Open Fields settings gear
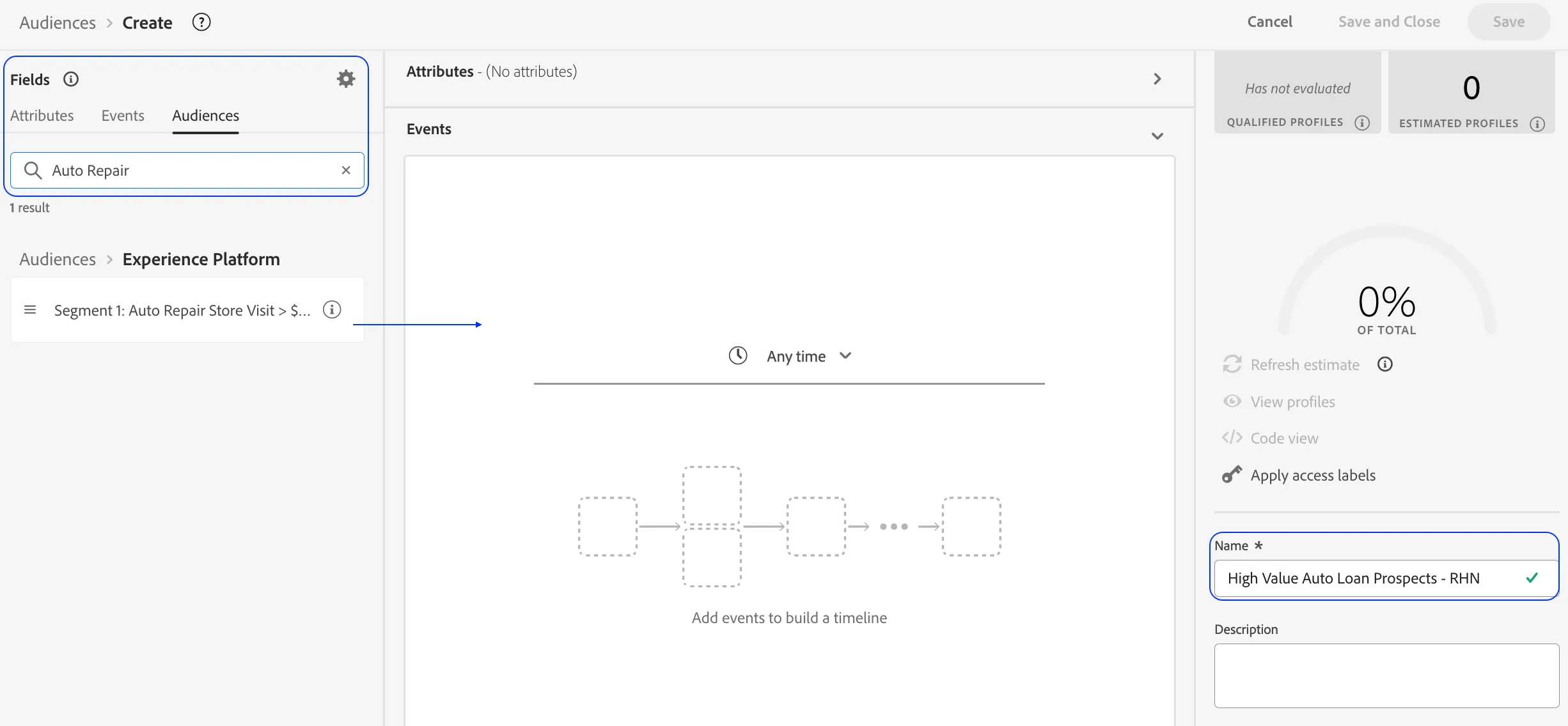The height and width of the screenshot is (726, 1568). tap(346, 79)
